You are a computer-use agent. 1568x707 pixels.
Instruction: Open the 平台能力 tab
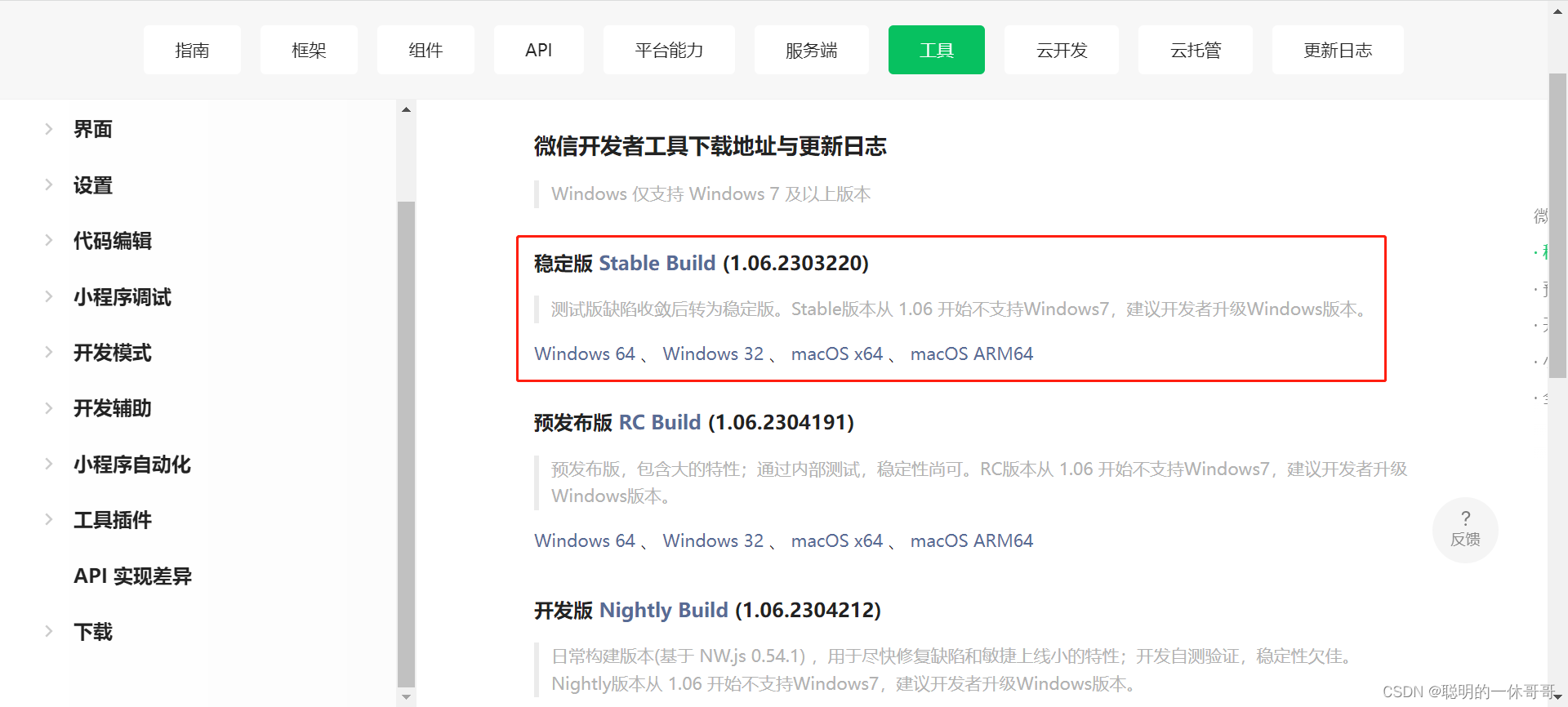(x=669, y=50)
